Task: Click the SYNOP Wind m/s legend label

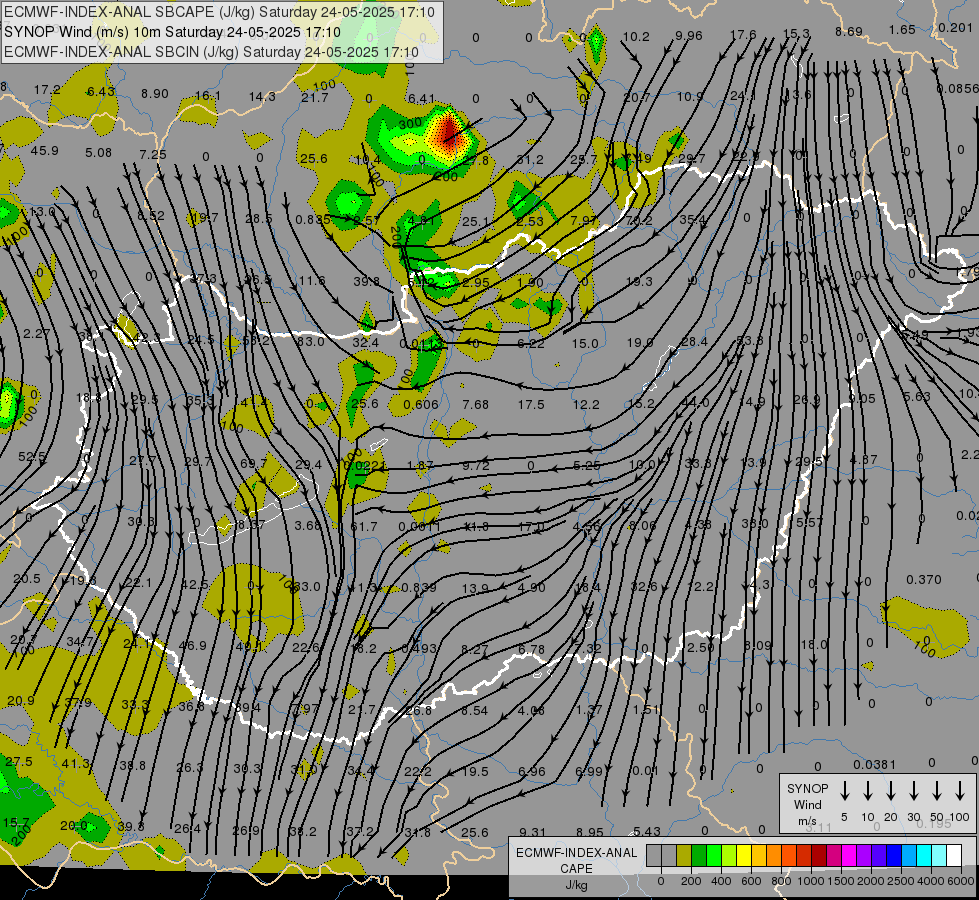Action: point(807,804)
